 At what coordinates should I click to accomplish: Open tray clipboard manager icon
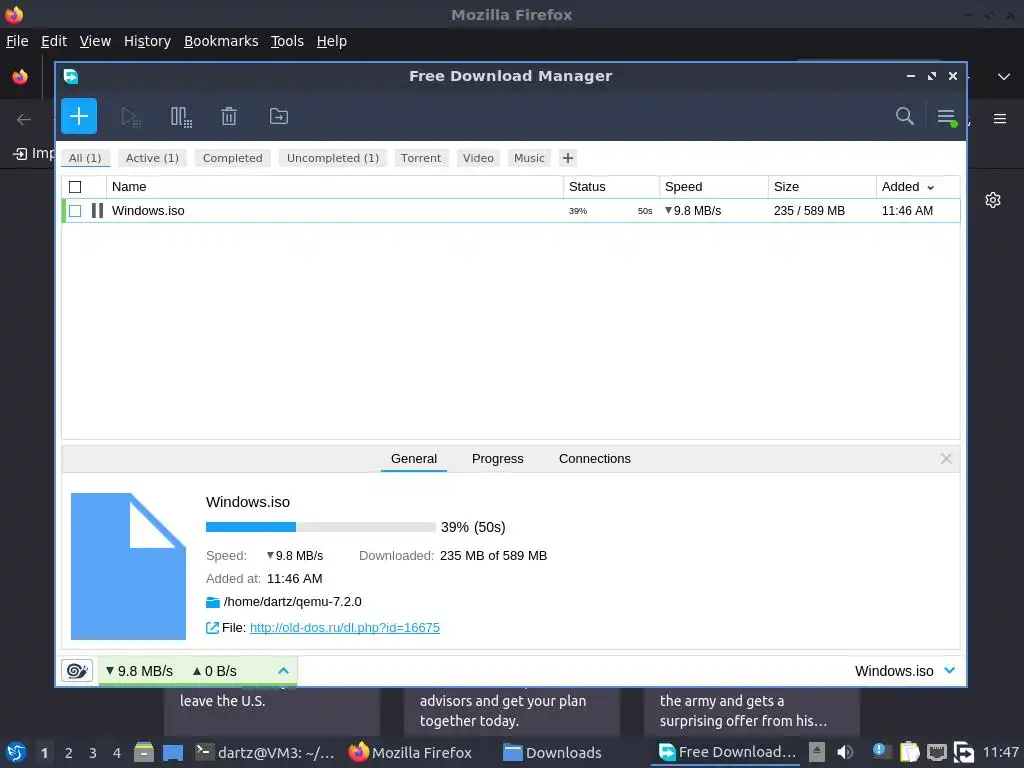click(x=909, y=752)
